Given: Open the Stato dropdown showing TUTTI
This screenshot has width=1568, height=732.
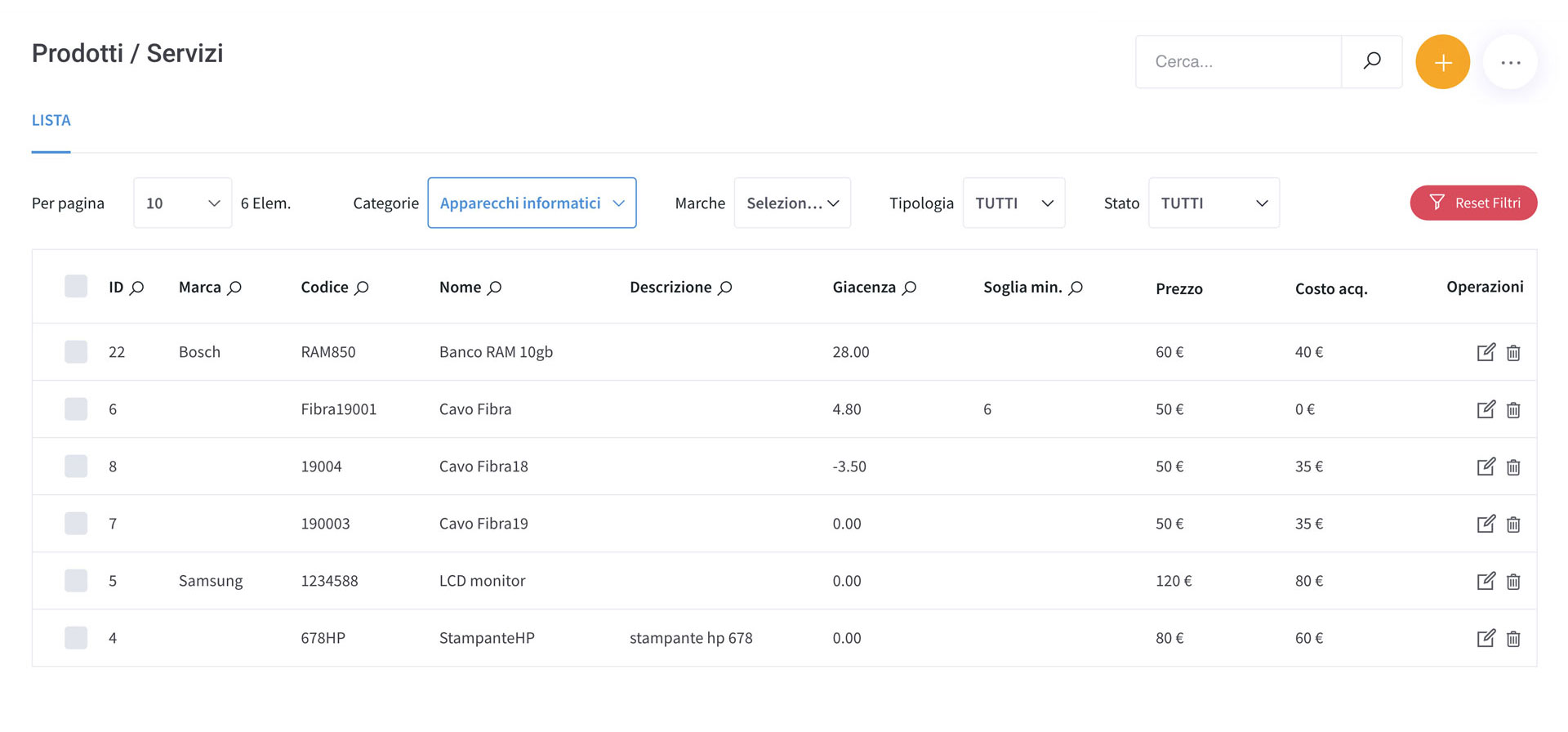Looking at the screenshot, I should coord(1214,203).
